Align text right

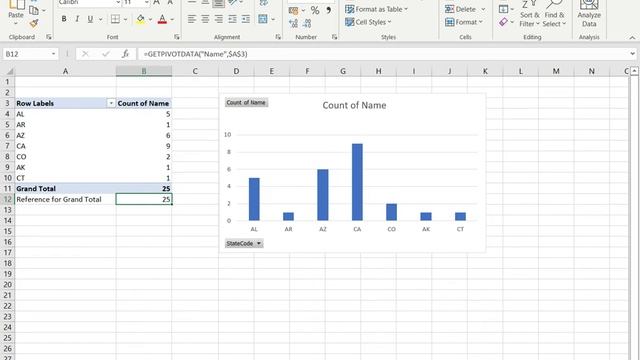point(219,19)
